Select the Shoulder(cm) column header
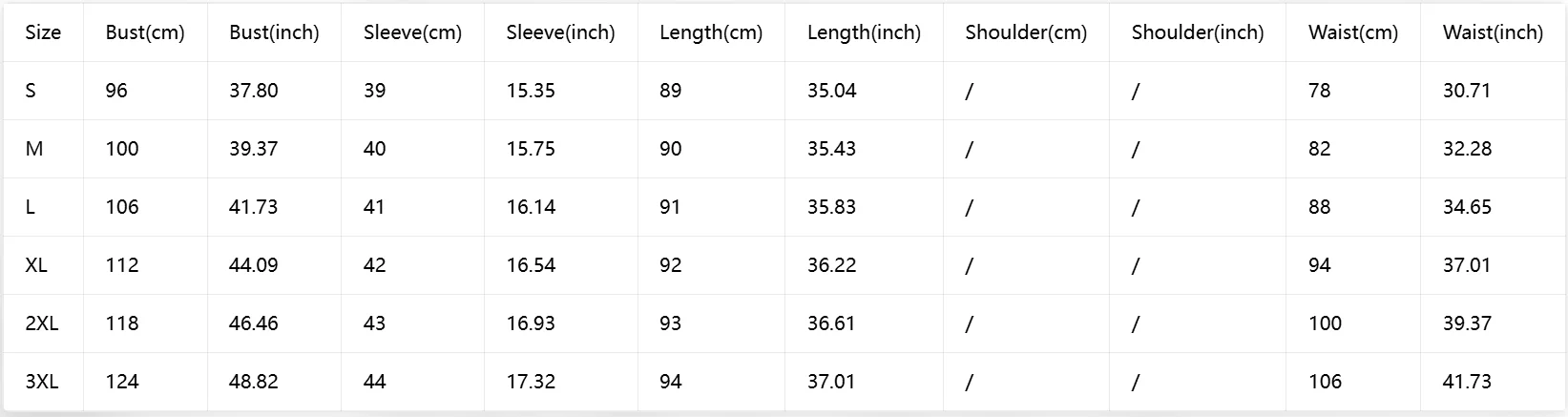 [x=1026, y=32]
